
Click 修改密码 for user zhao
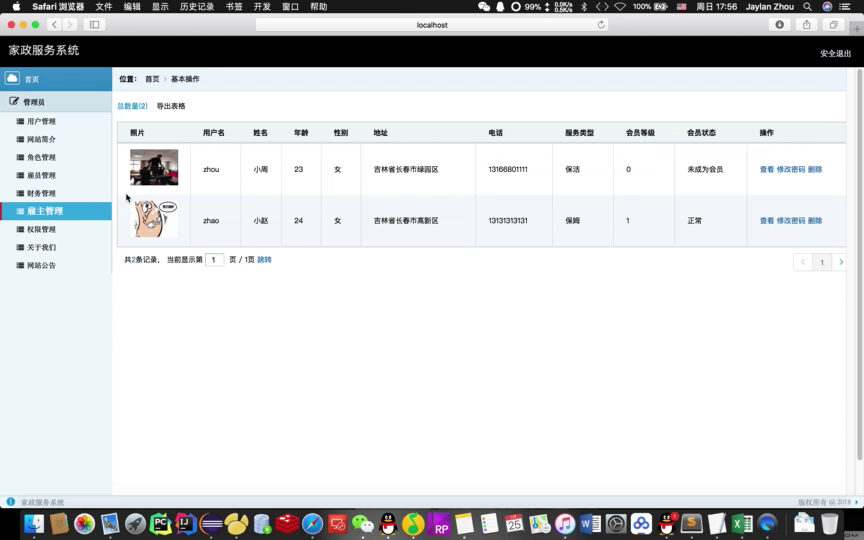coord(791,220)
